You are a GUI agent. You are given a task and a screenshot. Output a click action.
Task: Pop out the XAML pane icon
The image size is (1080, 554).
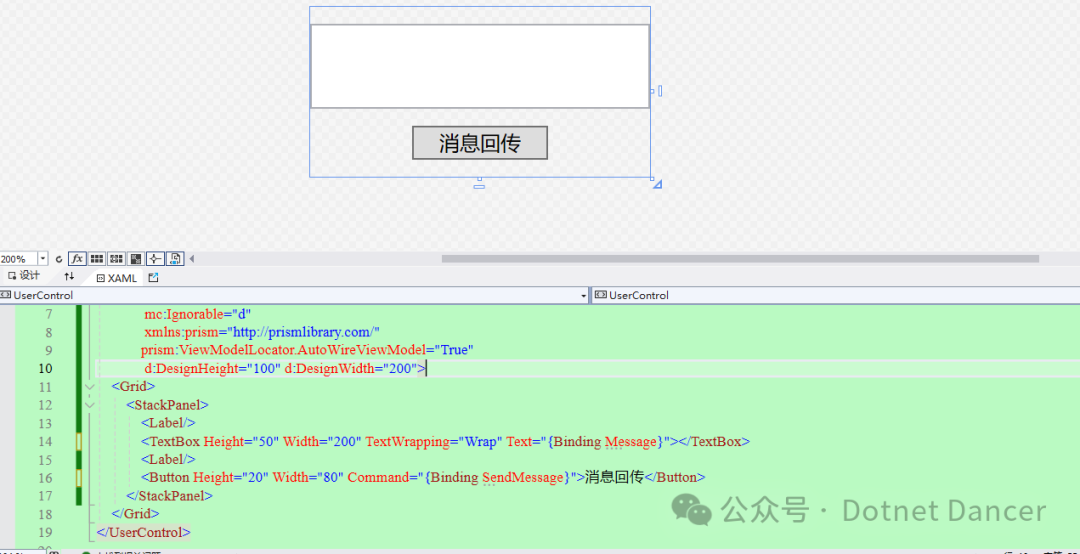click(x=154, y=277)
